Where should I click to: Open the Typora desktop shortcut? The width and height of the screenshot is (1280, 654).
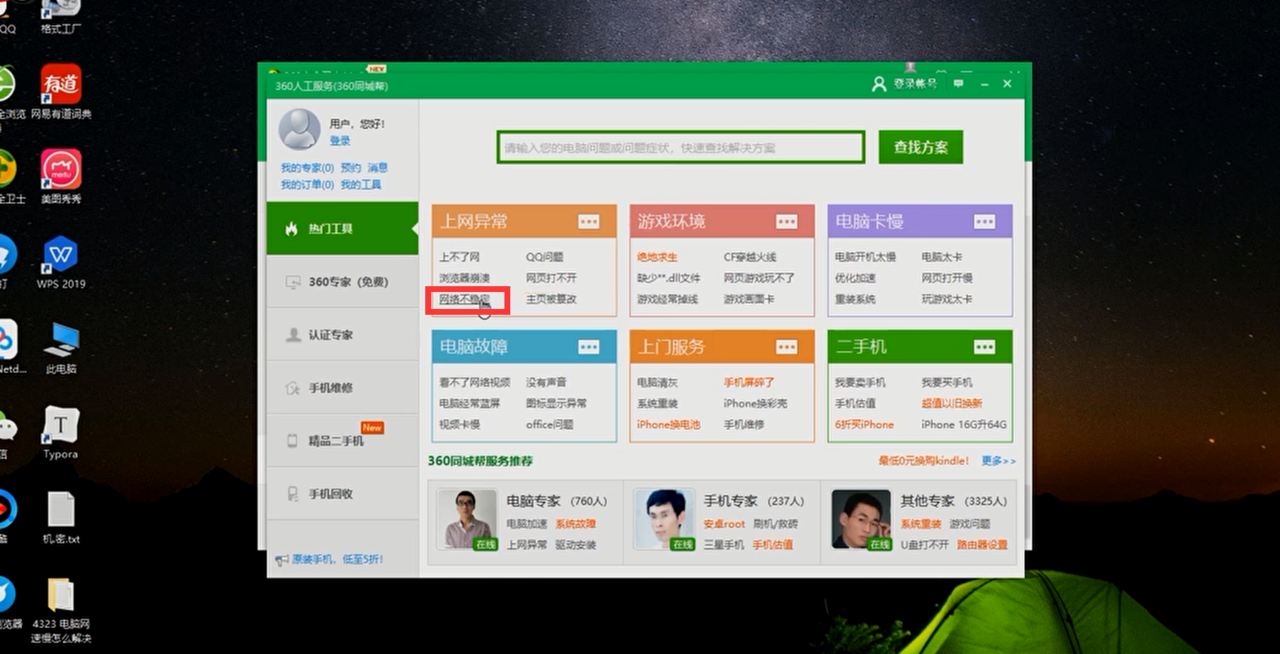[61, 432]
